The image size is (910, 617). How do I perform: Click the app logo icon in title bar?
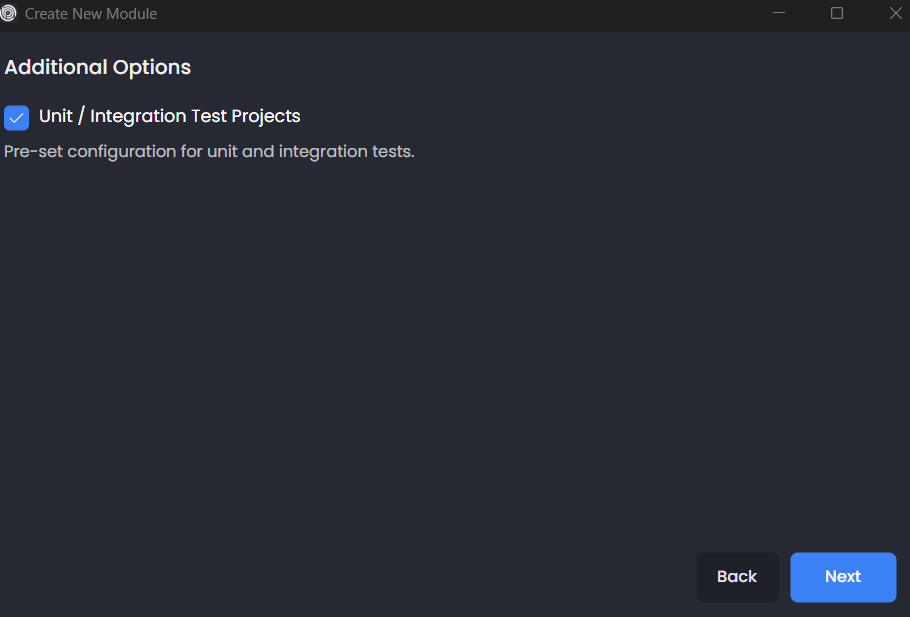click(x=9, y=14)
